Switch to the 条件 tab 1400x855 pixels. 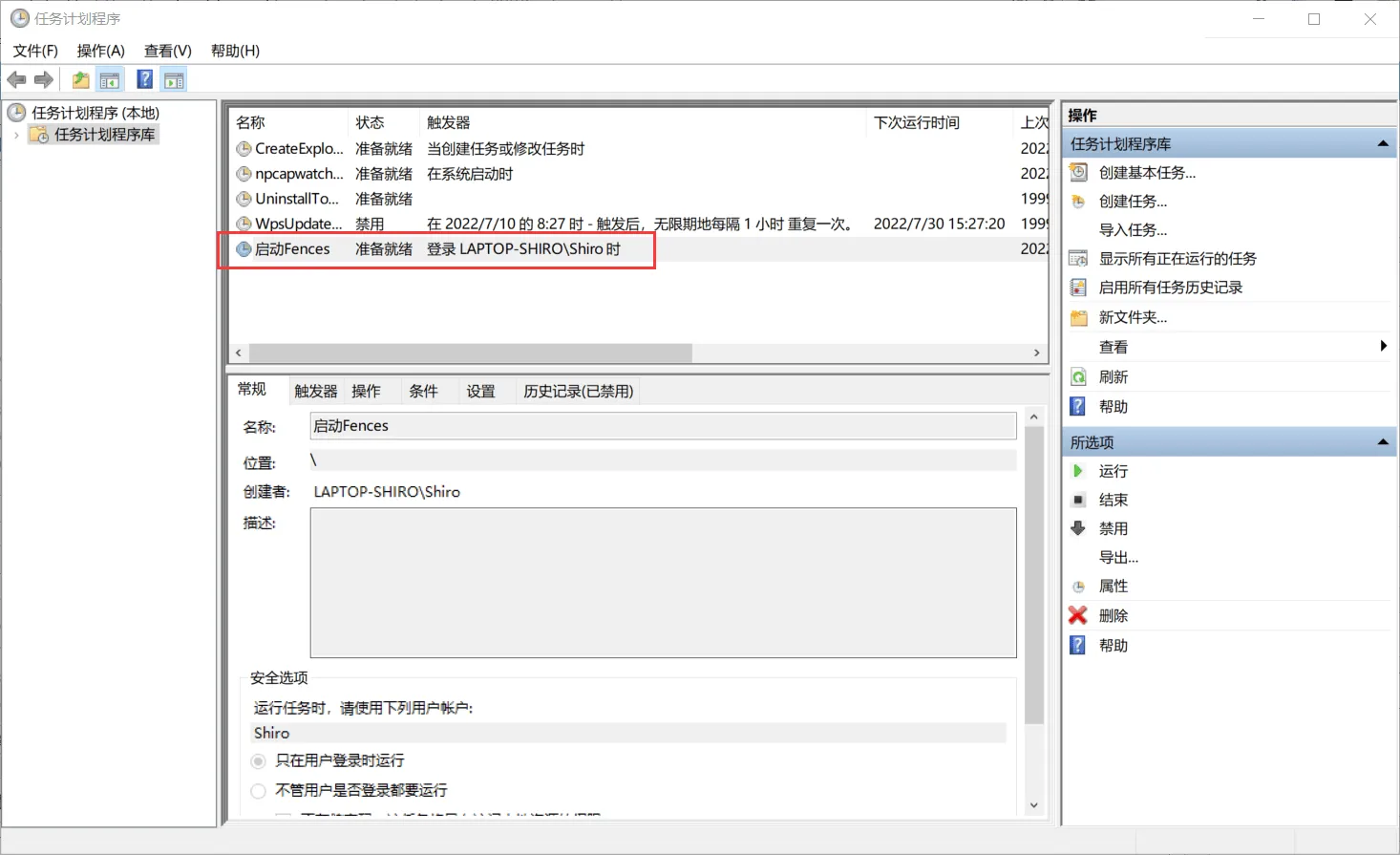(423, 391)
